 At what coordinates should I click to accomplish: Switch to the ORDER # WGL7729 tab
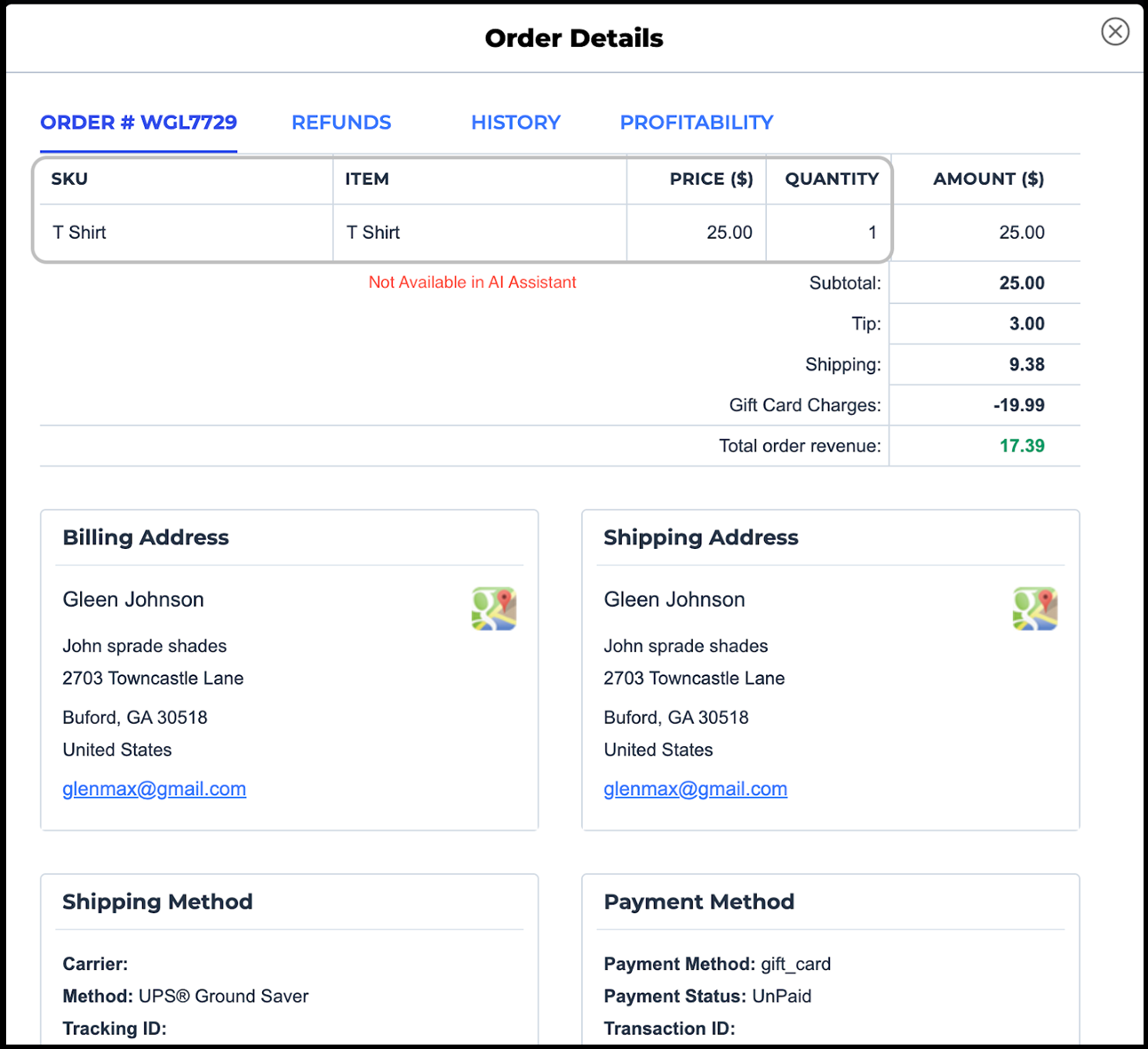point(139,123)
